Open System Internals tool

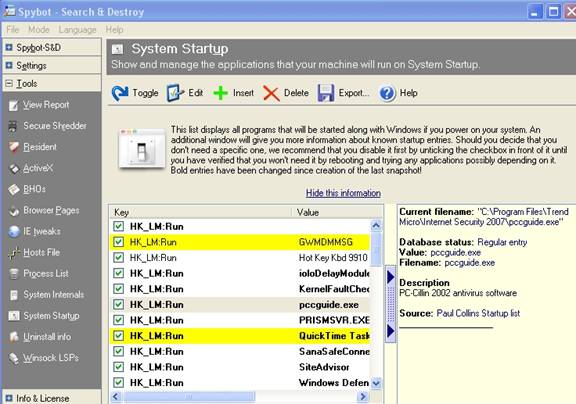click(53, 295)
